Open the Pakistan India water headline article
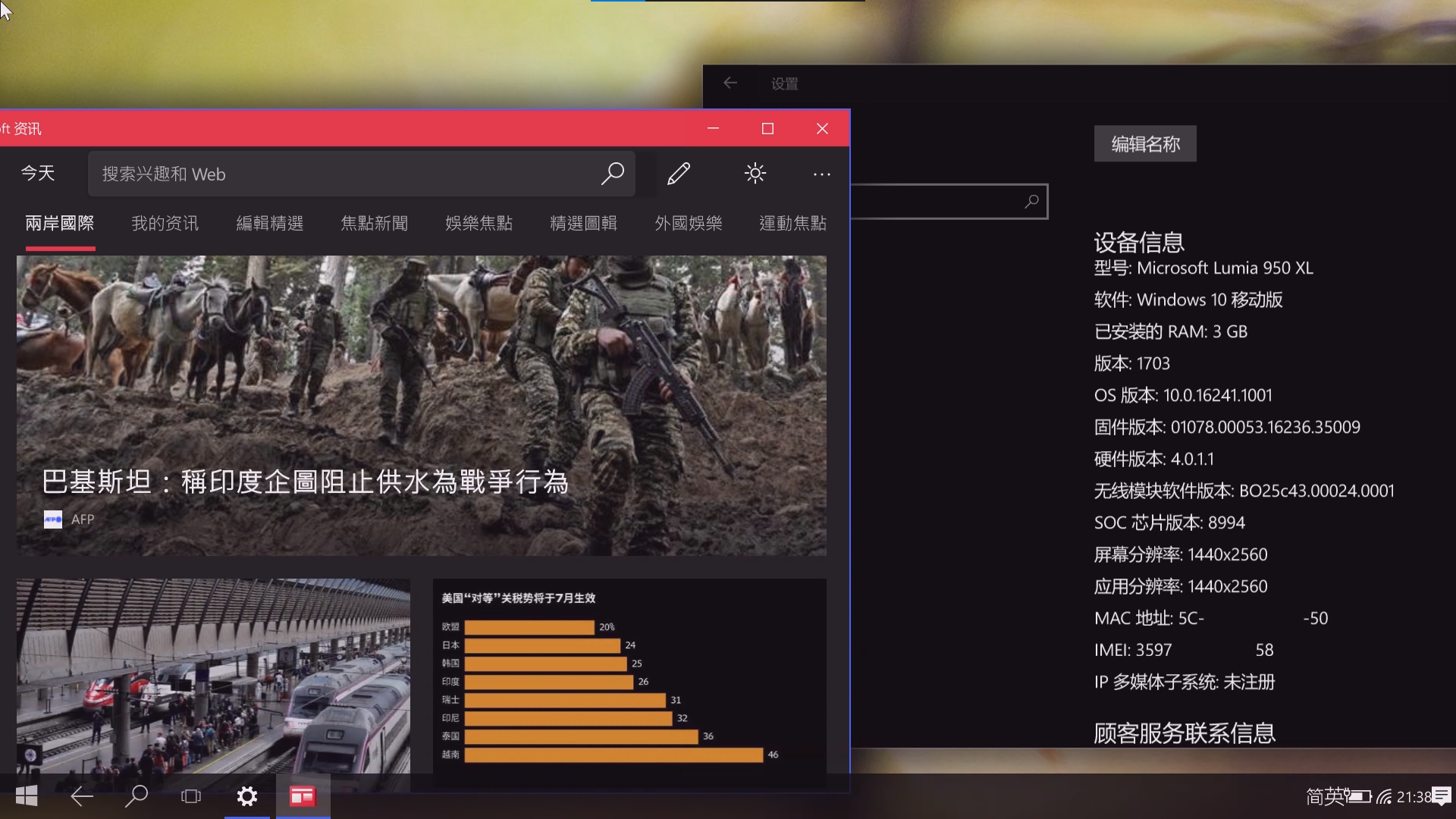The image size is (1456, 819). [305, 482]
